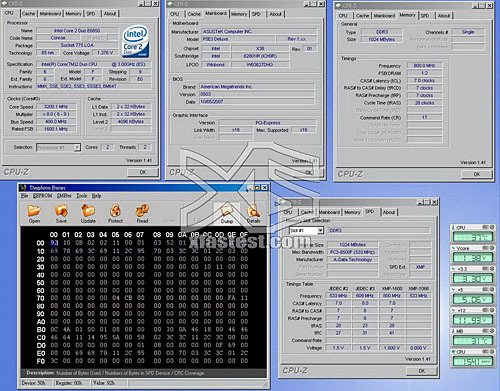The width and height of the screenshot is (500, 391).
Task: Open the EEPROM menu
Action: [42, 196]
